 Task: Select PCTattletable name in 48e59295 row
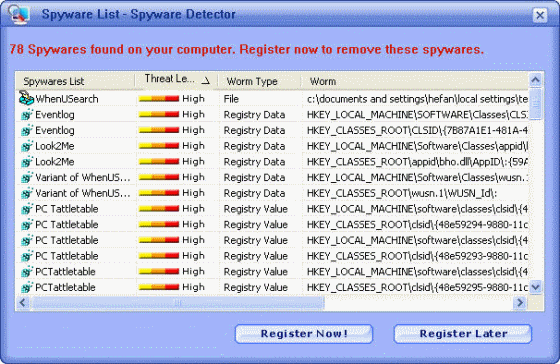pyautogui.click(x=65, y=288)
